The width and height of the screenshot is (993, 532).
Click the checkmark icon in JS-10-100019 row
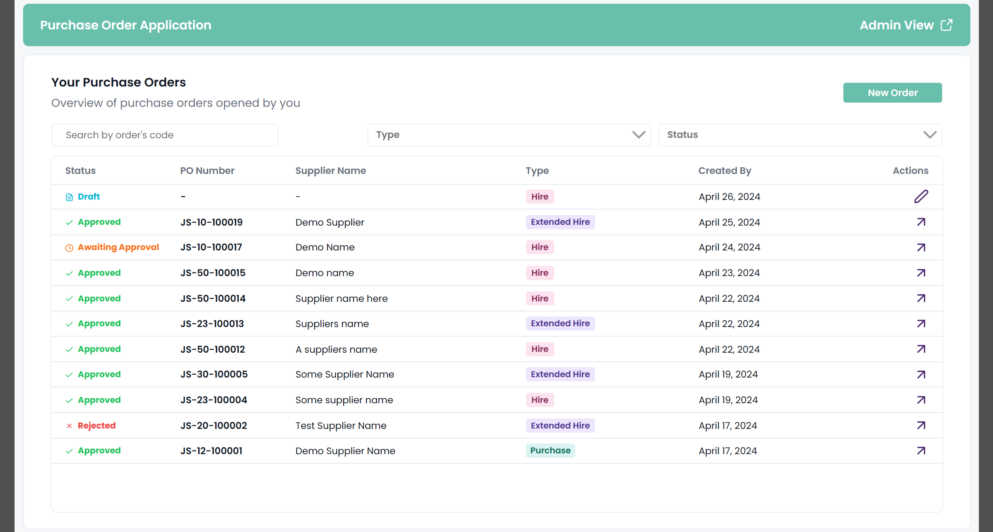[x=69, y=222]
